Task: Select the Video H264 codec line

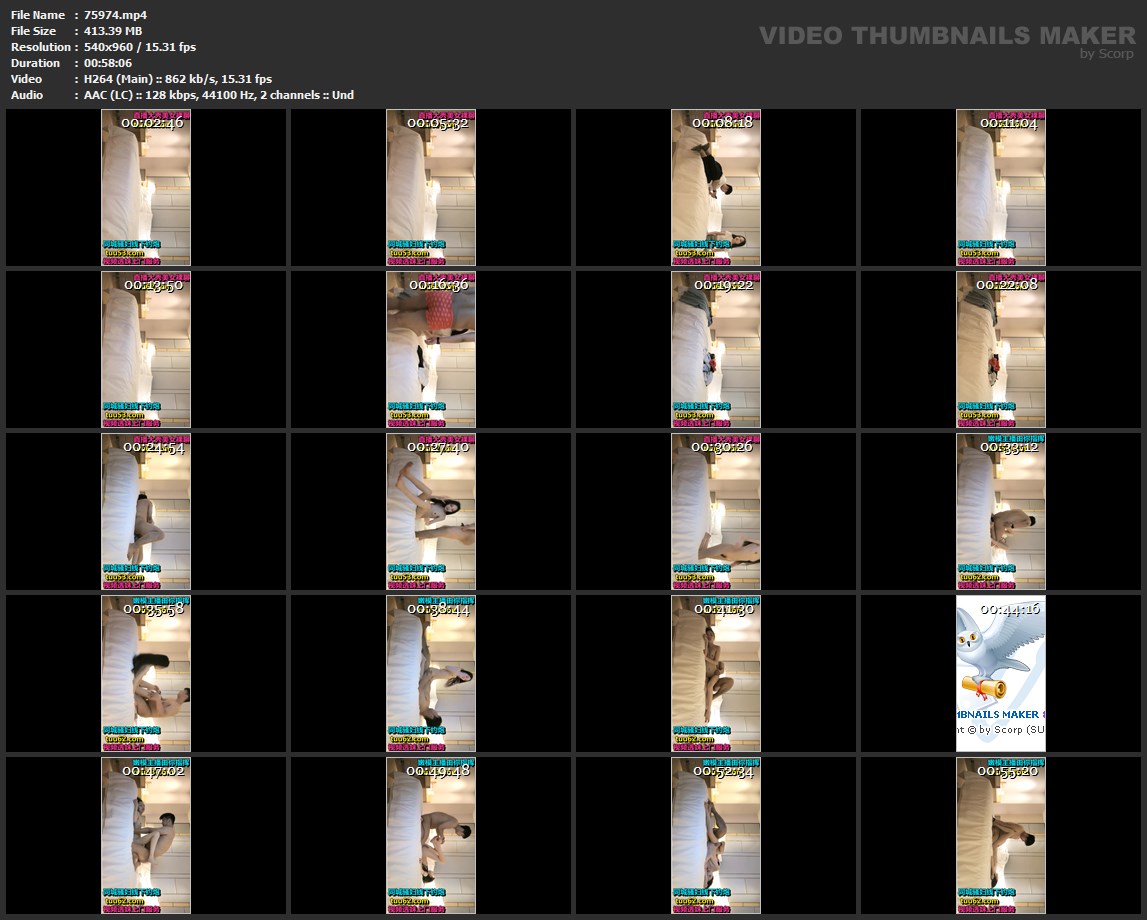Action: [x=178, y=79]
